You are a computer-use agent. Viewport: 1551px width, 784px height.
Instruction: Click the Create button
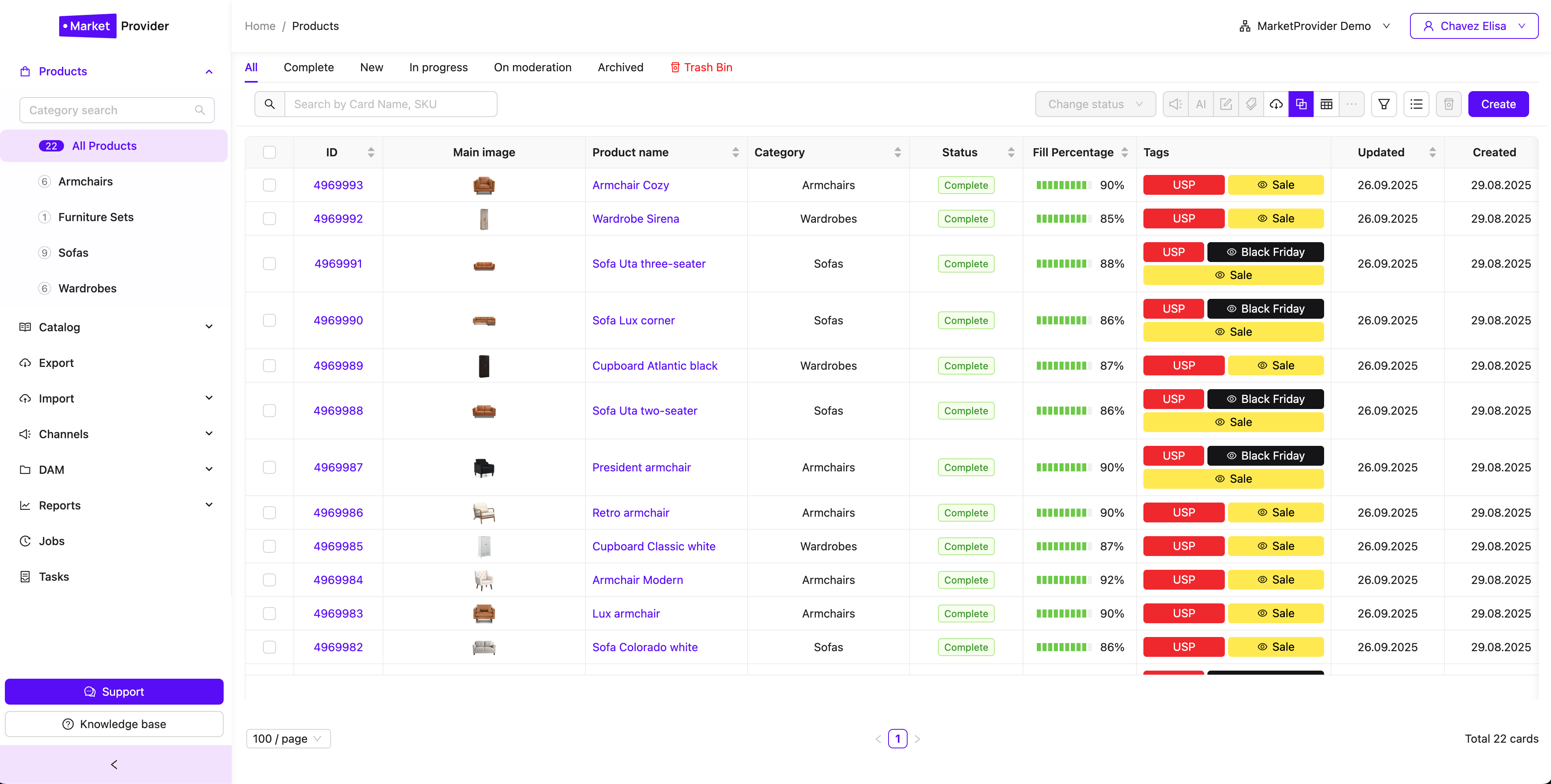click(1498, 104)
